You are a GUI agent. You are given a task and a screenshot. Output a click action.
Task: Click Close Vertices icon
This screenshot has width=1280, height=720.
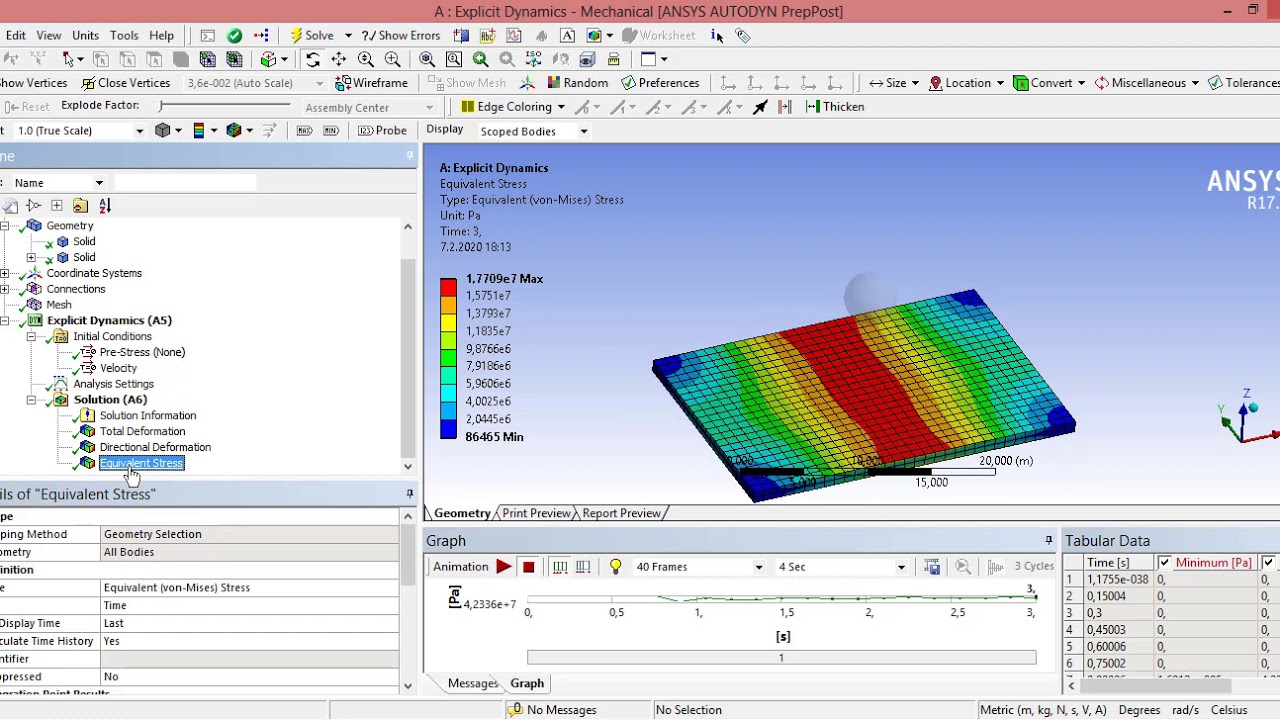[x=89, y=83]
